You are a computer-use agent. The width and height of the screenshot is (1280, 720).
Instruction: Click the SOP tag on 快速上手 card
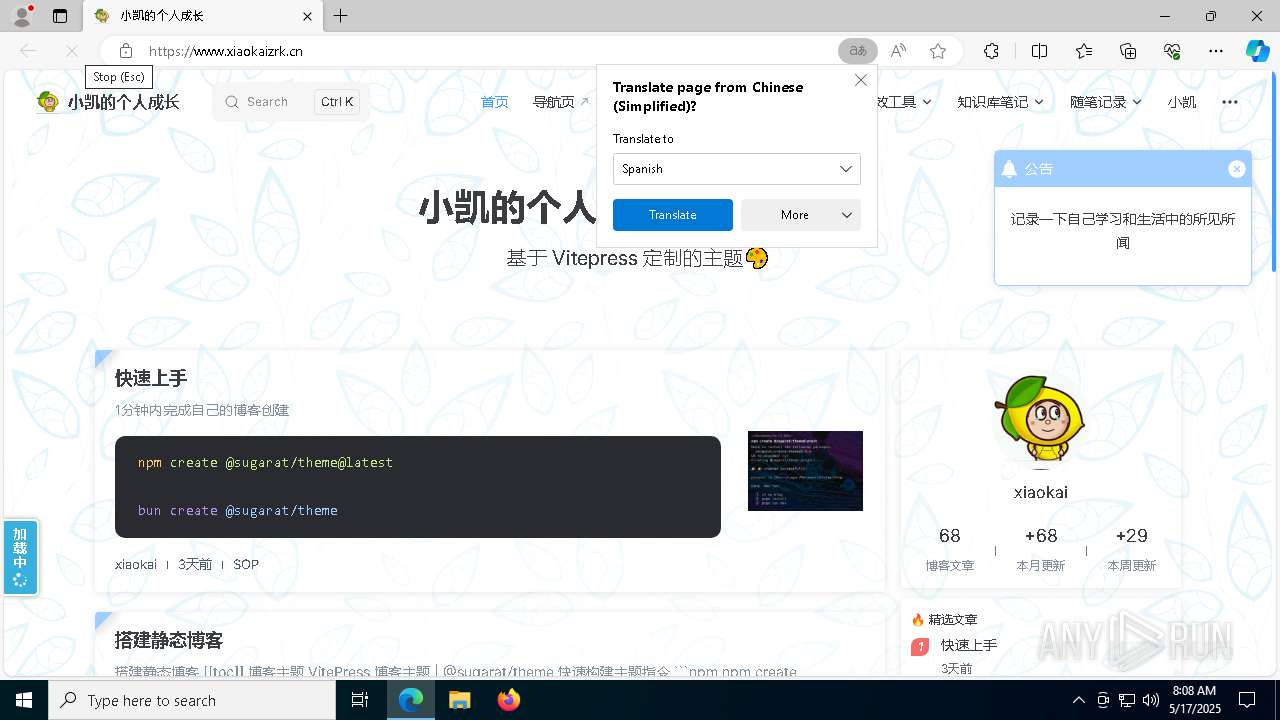point(246,564)
